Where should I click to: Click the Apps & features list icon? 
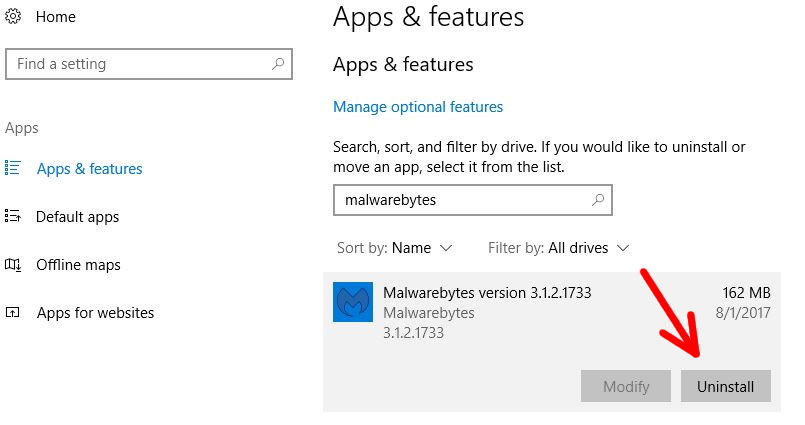point(12,168)
